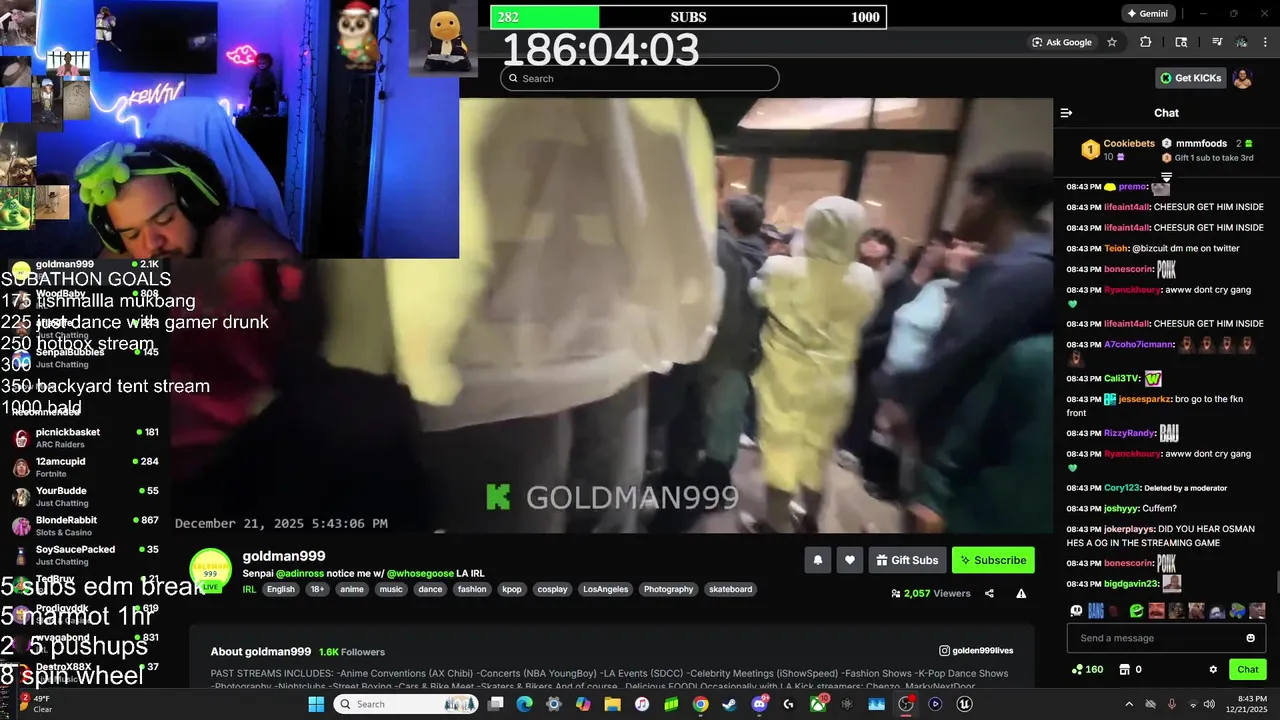The image size is (1280, 720).
Task: Insert the green laughing e emote
Action: coord(1136,610)
